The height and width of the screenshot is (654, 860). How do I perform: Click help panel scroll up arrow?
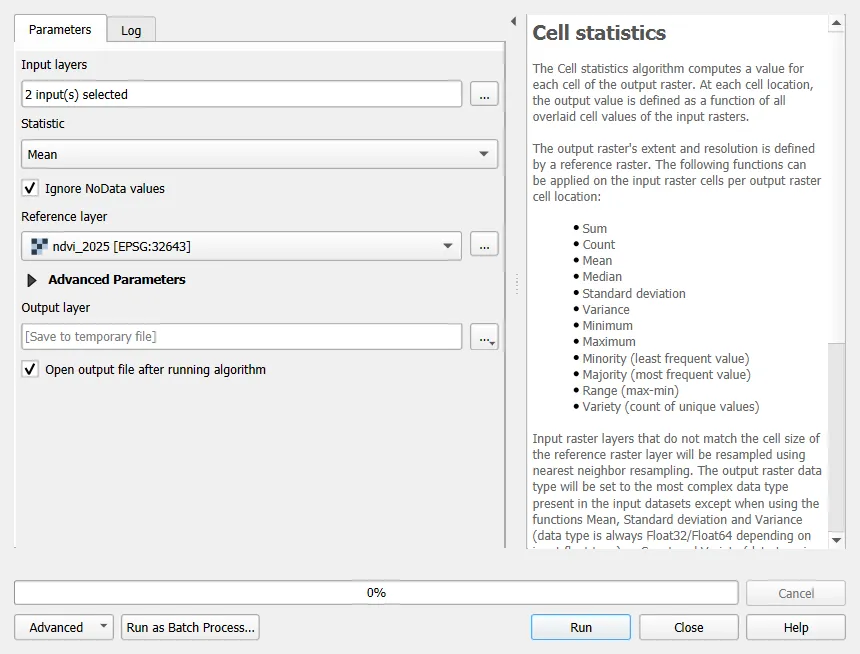836,23
